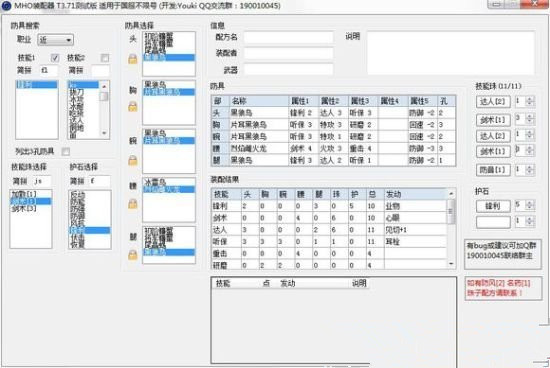This screenshot has width=550, height=368.
Task: Check the 列出3孔防具 checkbox
Action: tap(66, 152)
